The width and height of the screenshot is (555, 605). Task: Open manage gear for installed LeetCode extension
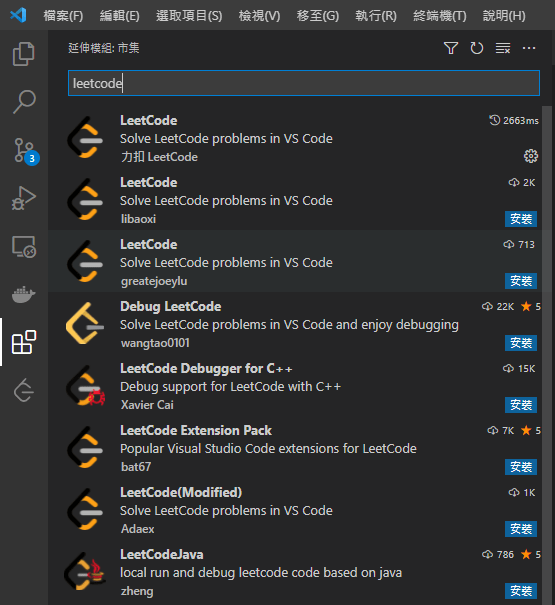click(531, 156)
